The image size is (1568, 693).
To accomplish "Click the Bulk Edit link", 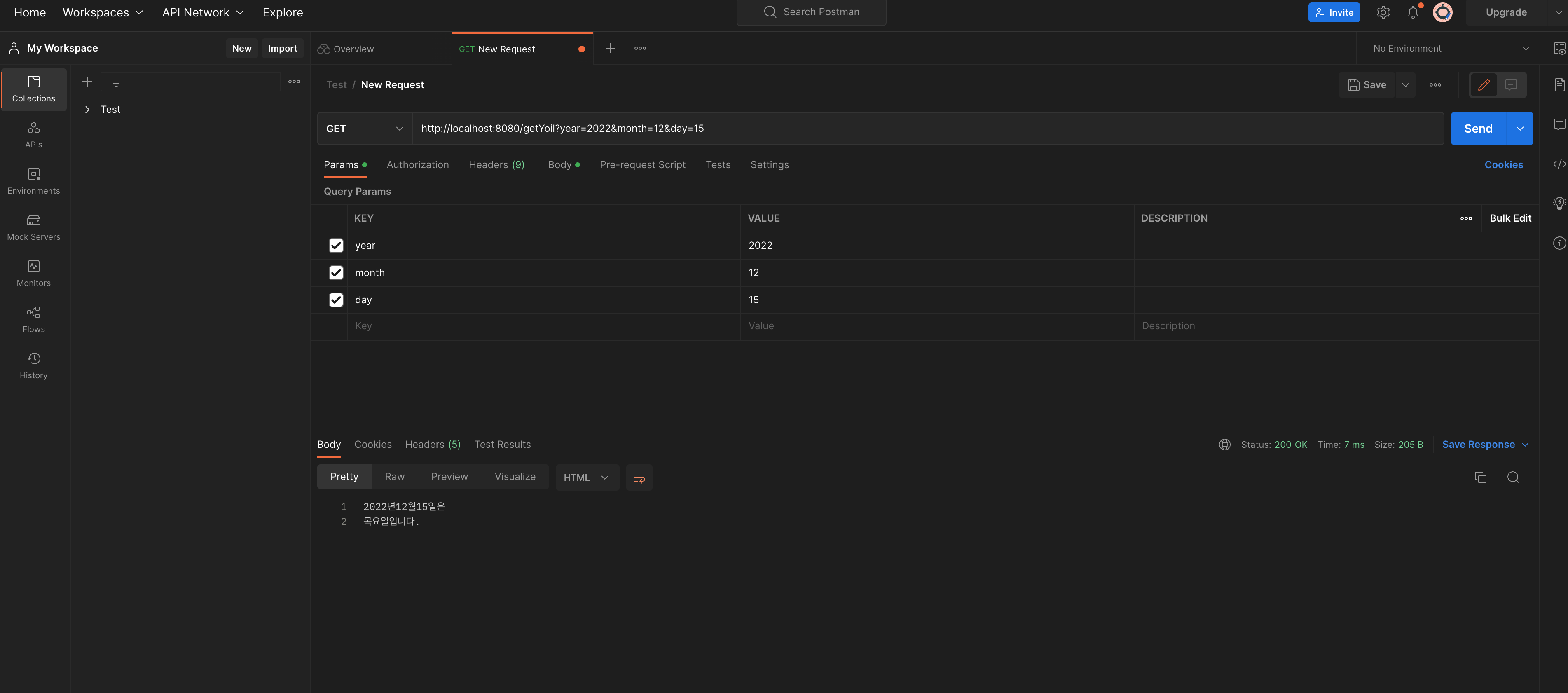I will pos(1510,219).
